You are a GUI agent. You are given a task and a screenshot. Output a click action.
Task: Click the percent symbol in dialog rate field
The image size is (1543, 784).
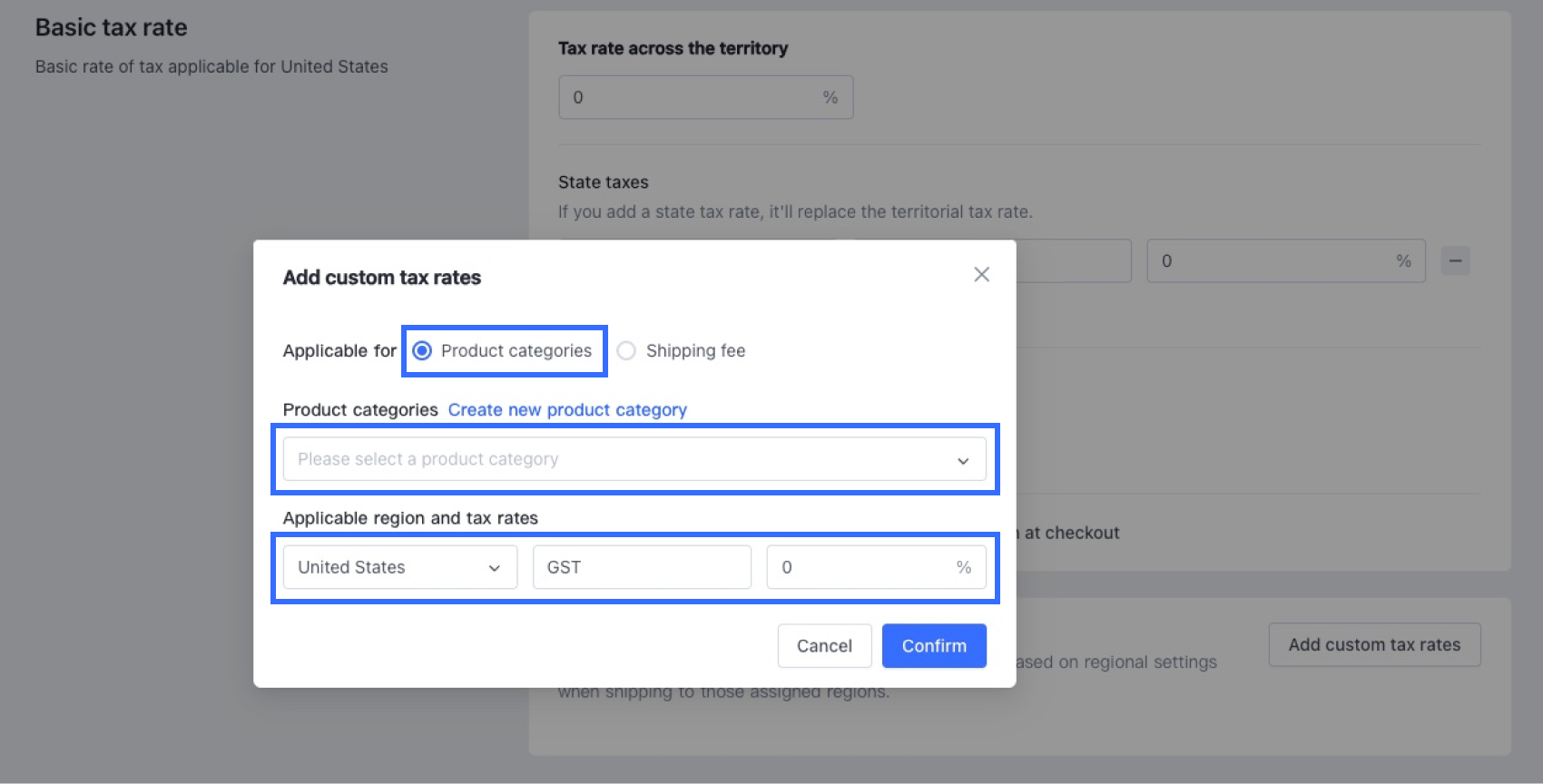tap(963, 567)
